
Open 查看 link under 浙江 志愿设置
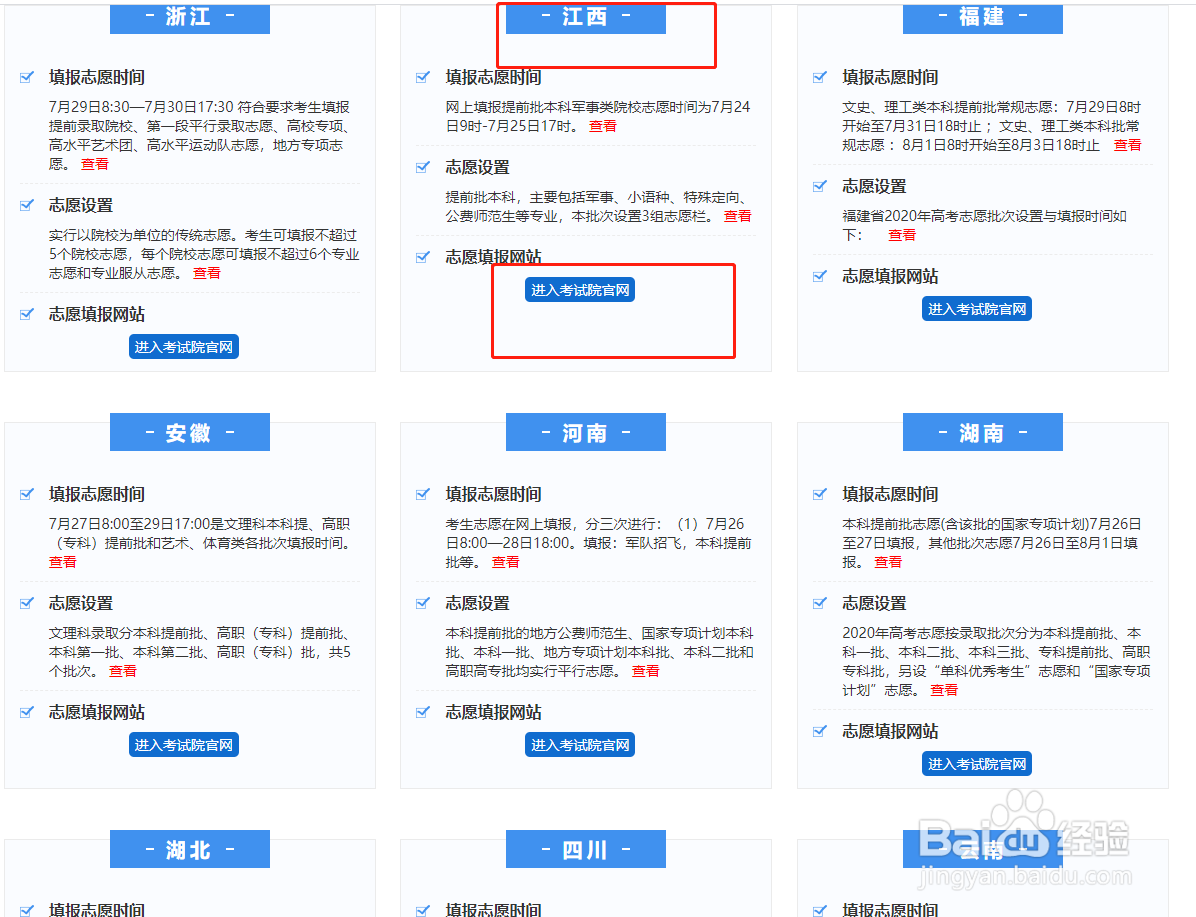coord(206,272)
